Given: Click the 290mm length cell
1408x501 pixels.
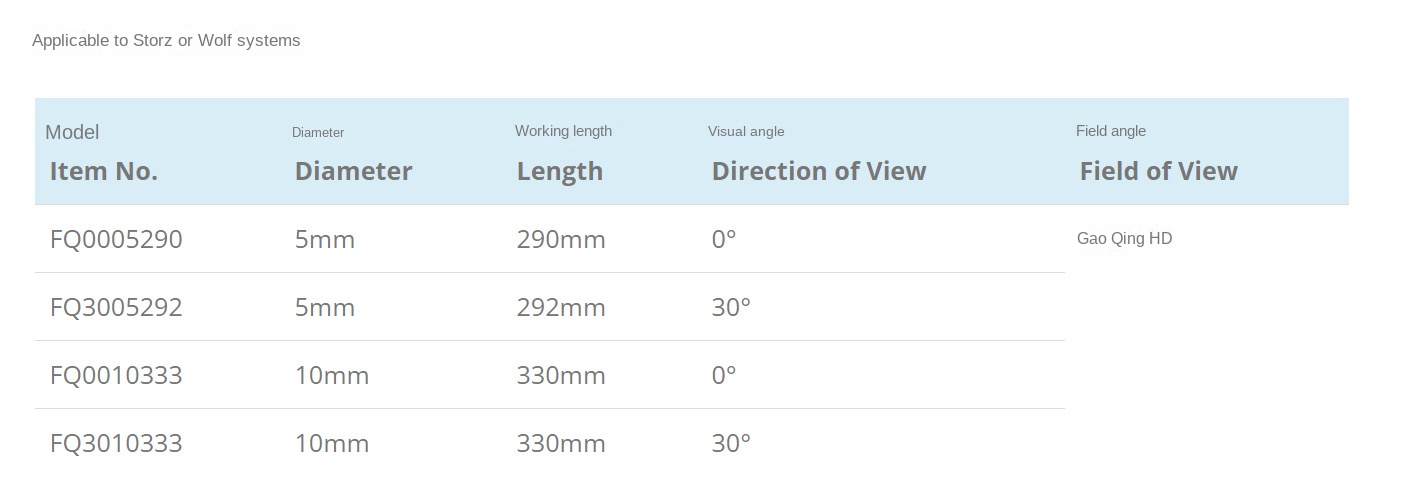Looking at the screenshot, I should coord(561,239).
